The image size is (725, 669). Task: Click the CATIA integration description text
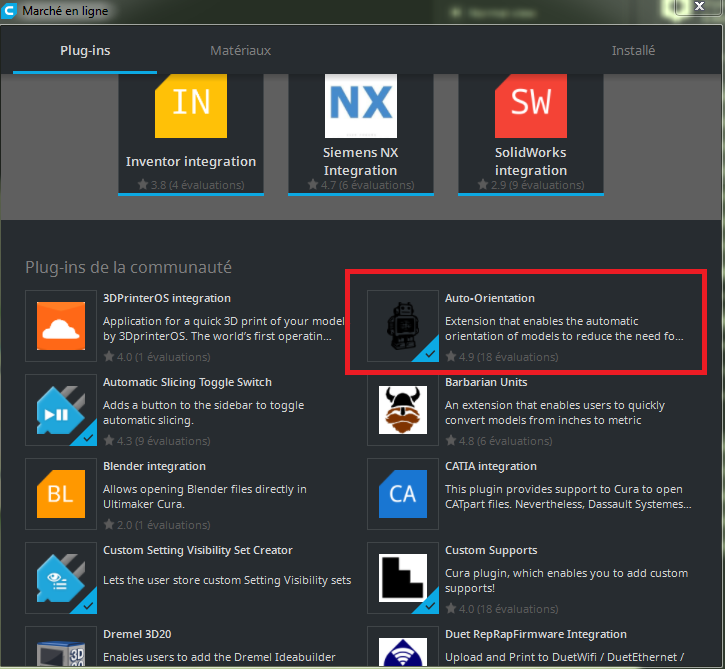click(568, 497)
